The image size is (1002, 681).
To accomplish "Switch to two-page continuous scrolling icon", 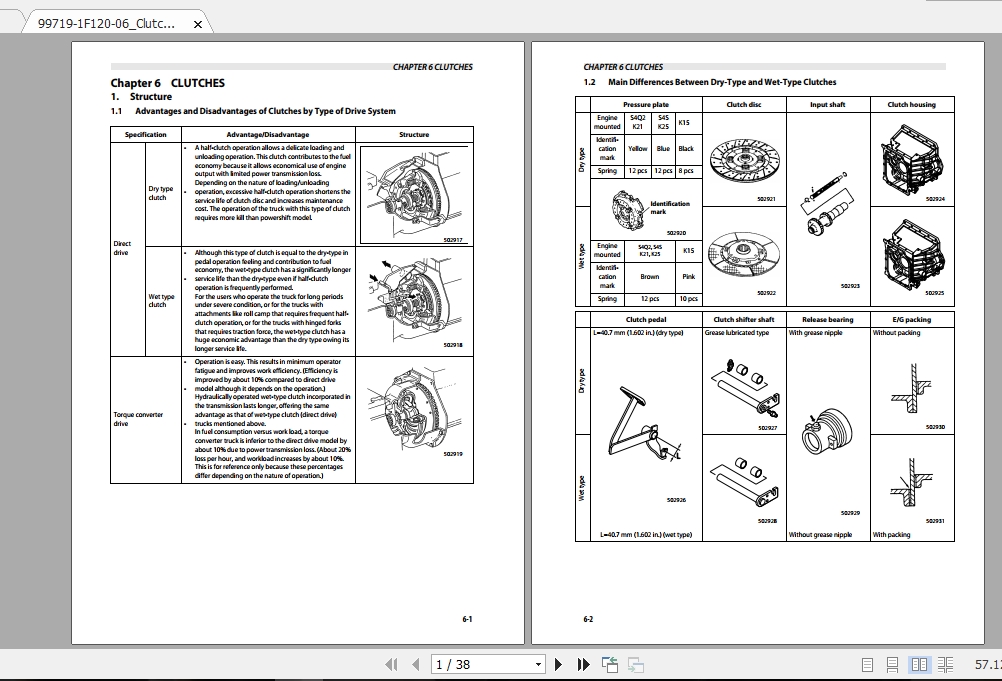I will pos(944,663).
